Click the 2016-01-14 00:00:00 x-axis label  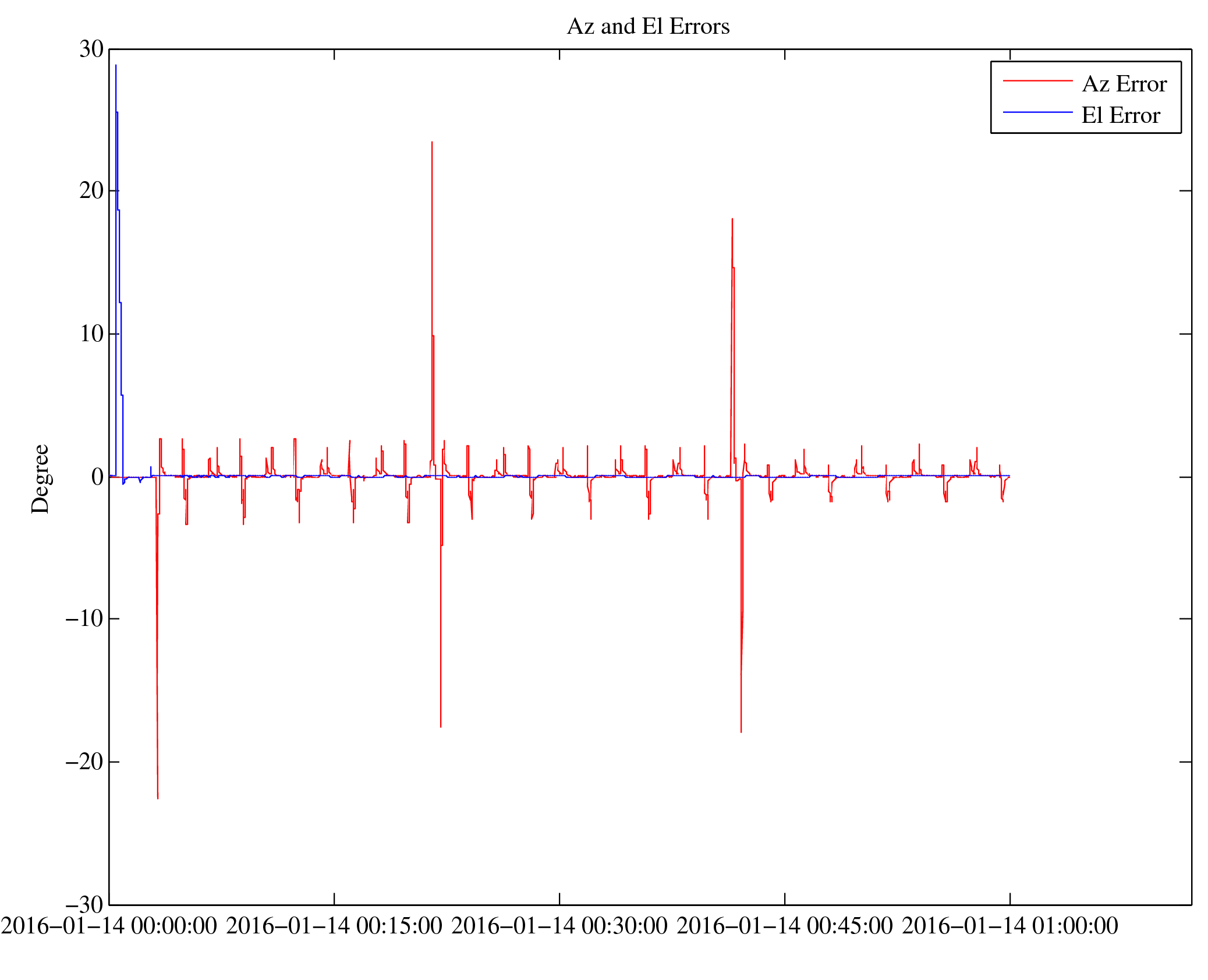[109, 926]
